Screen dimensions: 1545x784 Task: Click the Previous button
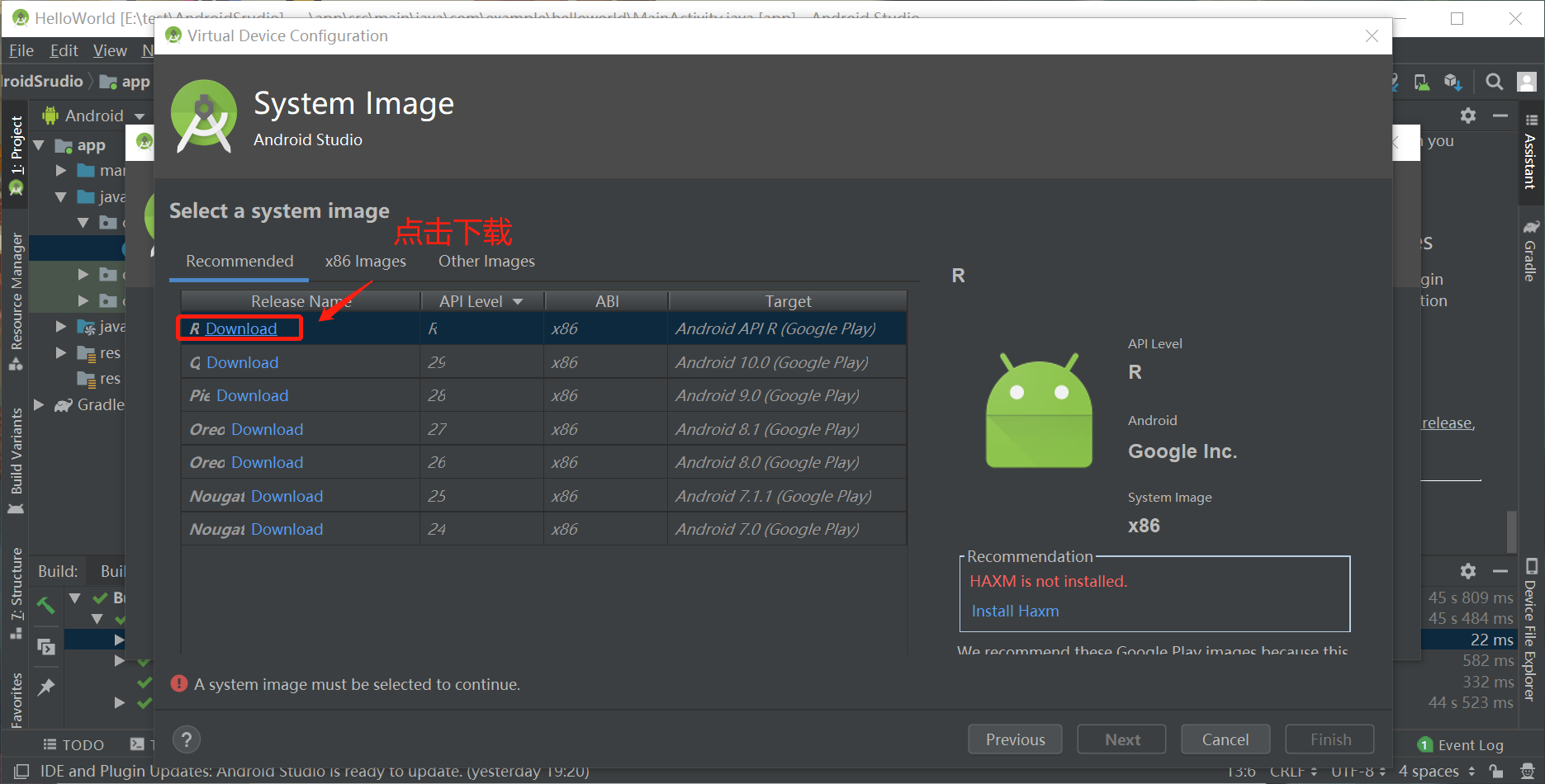[x=1015, y=739]
